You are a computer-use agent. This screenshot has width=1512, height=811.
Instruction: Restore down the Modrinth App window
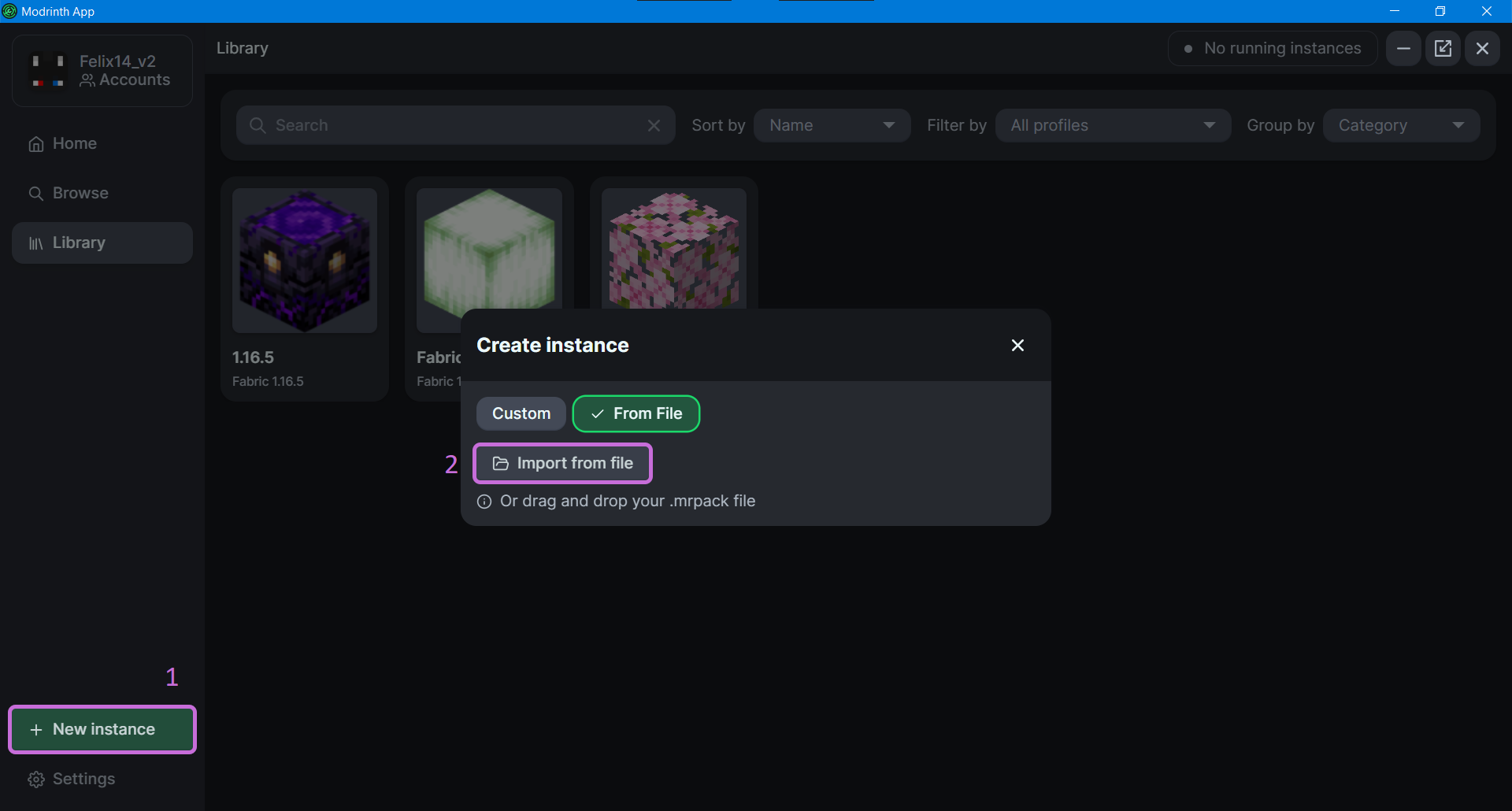tap(1440, 11)
